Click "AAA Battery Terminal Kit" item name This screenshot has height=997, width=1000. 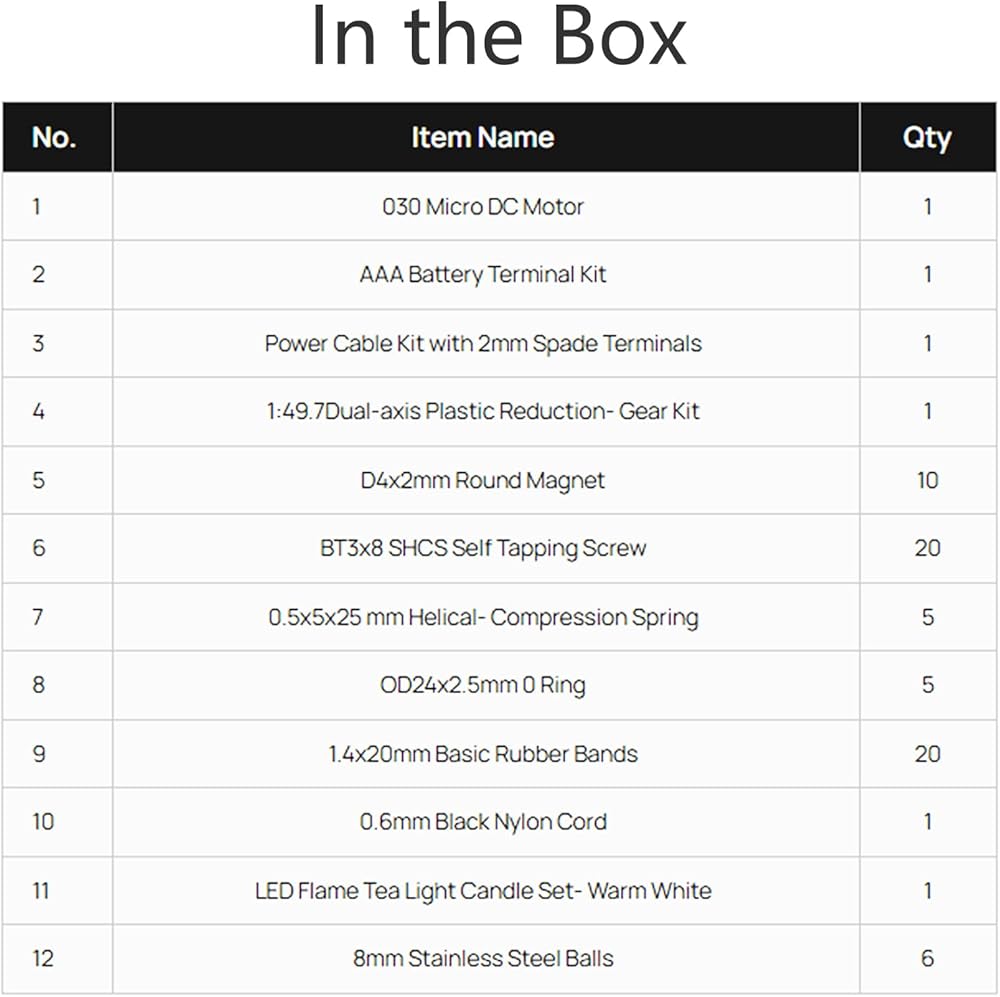[483, 275]
